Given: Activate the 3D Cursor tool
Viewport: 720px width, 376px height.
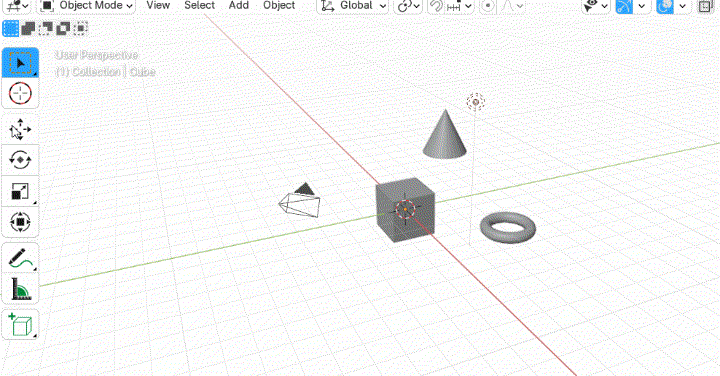Looking at the screenshot, I should point(20,94).
